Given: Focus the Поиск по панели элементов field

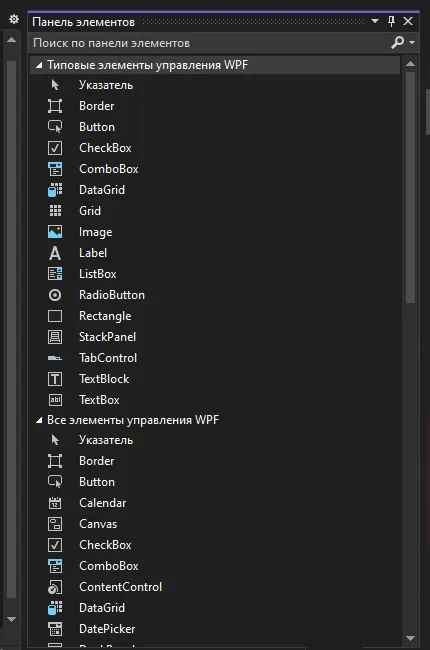Looking at the screenshot, I should pyautogui.click(x=209, y=43).
